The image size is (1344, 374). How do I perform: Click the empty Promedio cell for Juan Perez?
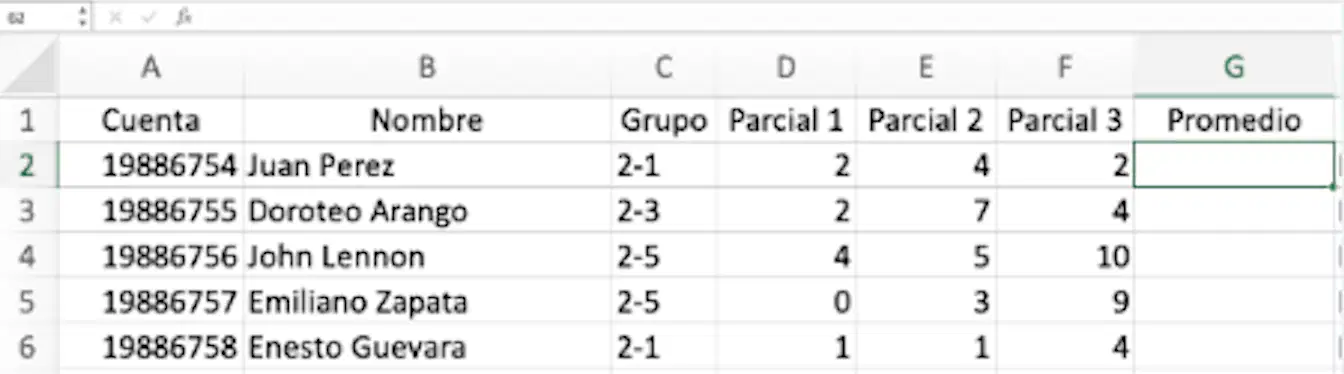pos(1234,165)
